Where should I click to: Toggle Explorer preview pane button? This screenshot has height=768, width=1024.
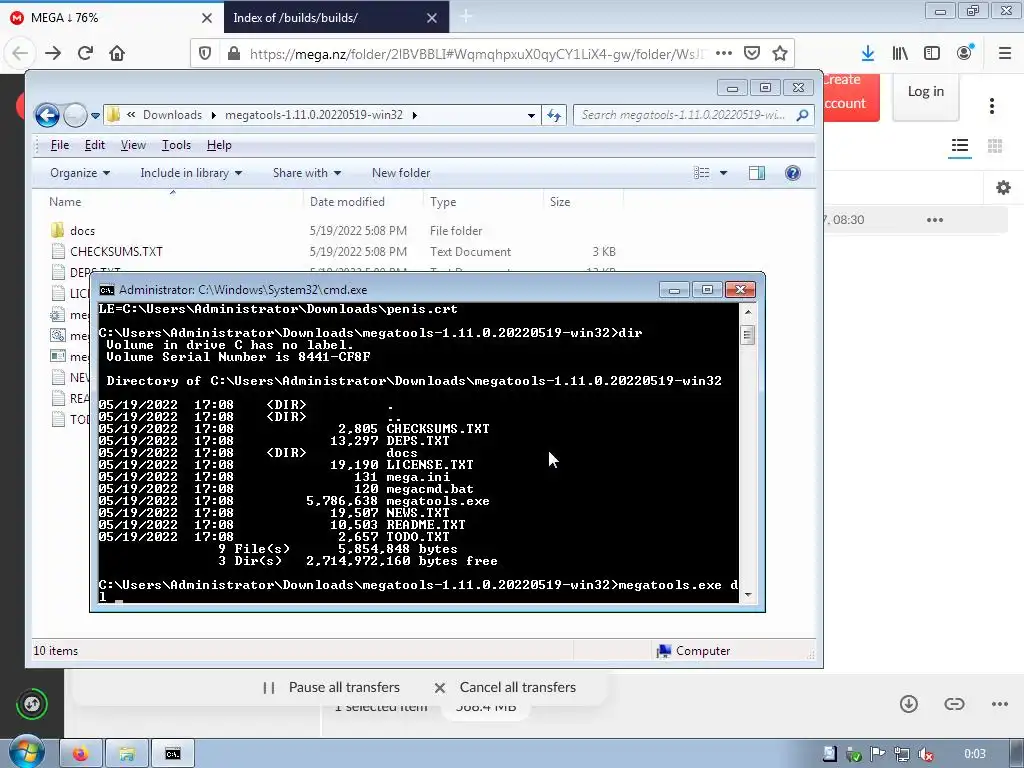coord(757,173)
